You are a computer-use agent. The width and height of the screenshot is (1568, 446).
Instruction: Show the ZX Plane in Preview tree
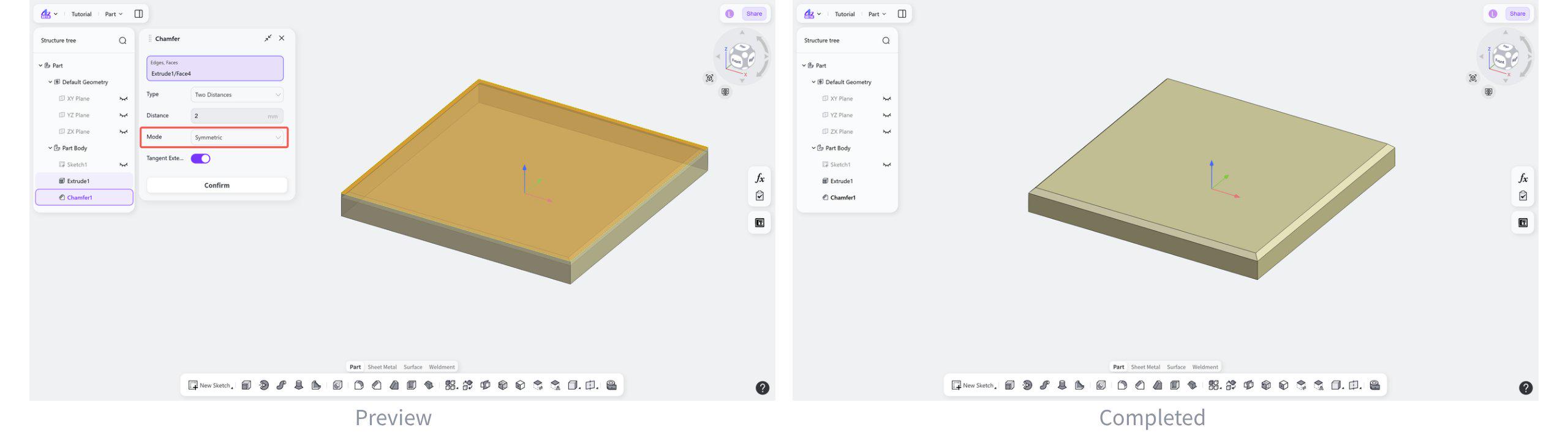124,132
